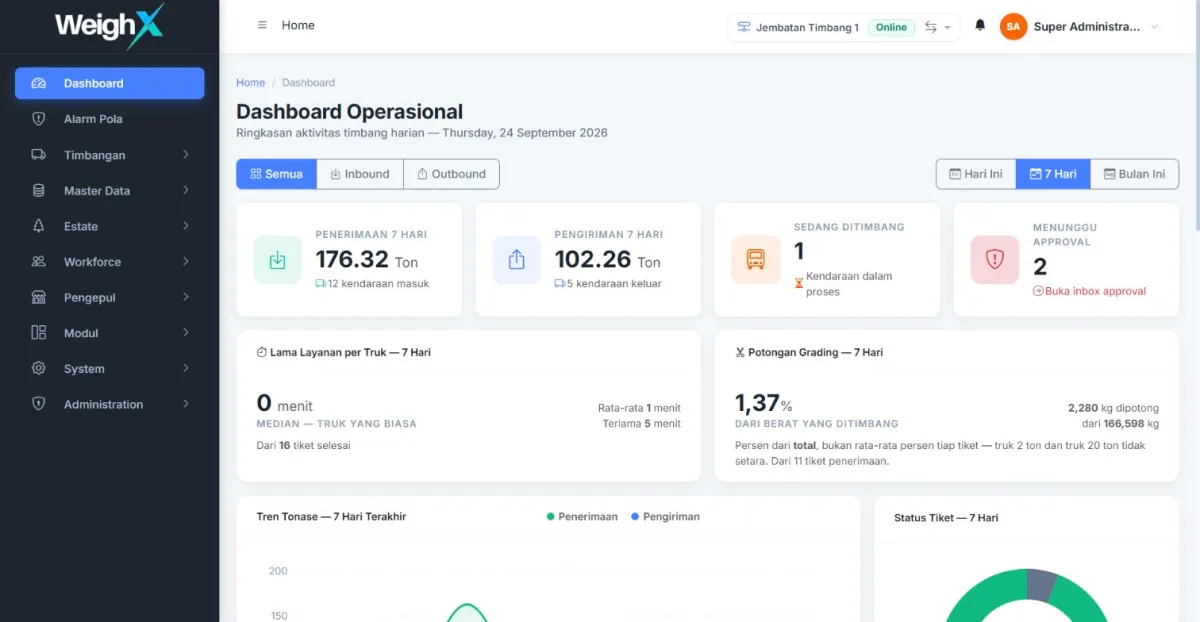Viewport: 1200px width, 622px height.
Task: Click the Modul grid icon
Action: tap(39, 333)
